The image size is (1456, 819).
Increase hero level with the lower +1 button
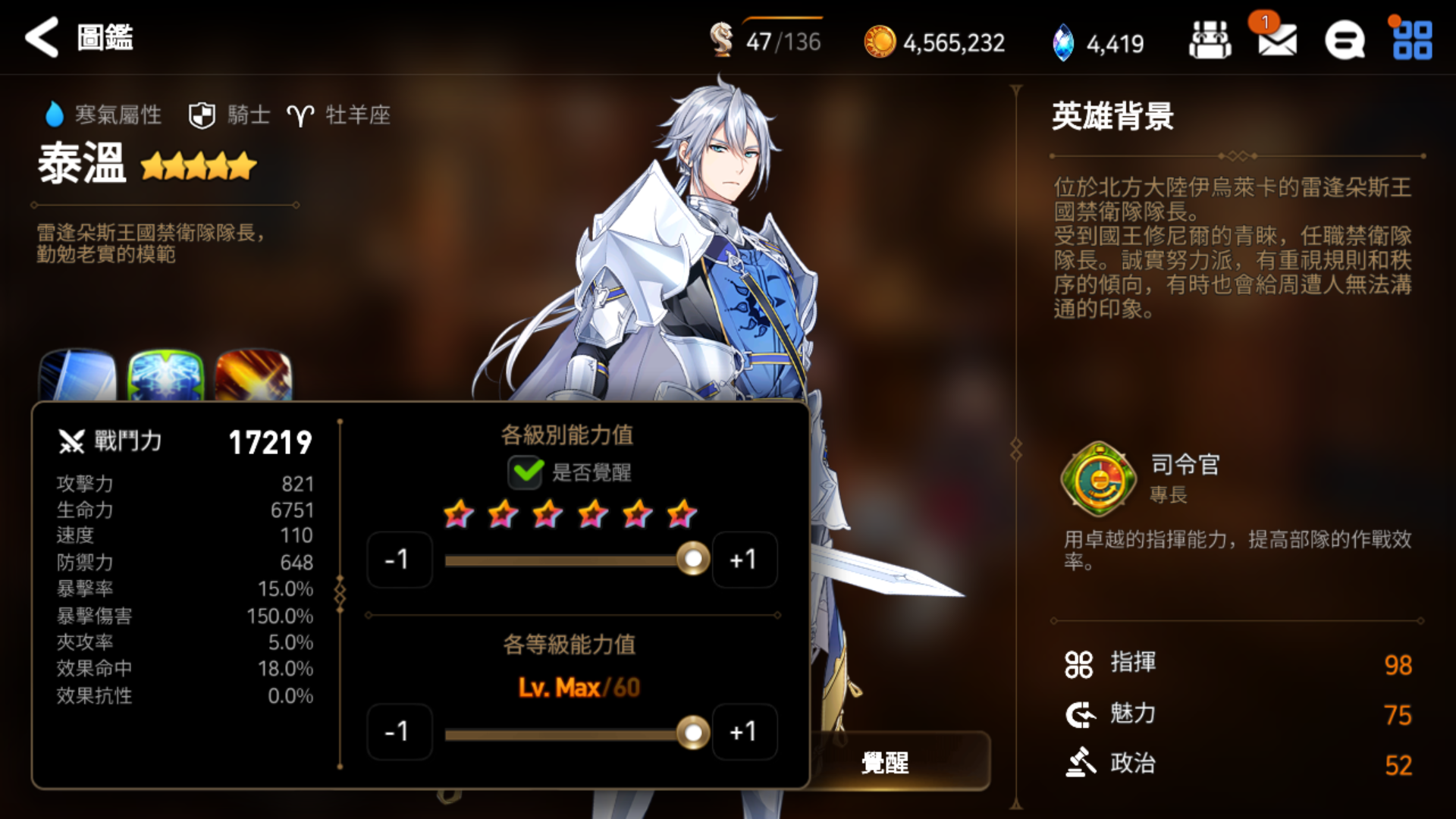[744, 732]
